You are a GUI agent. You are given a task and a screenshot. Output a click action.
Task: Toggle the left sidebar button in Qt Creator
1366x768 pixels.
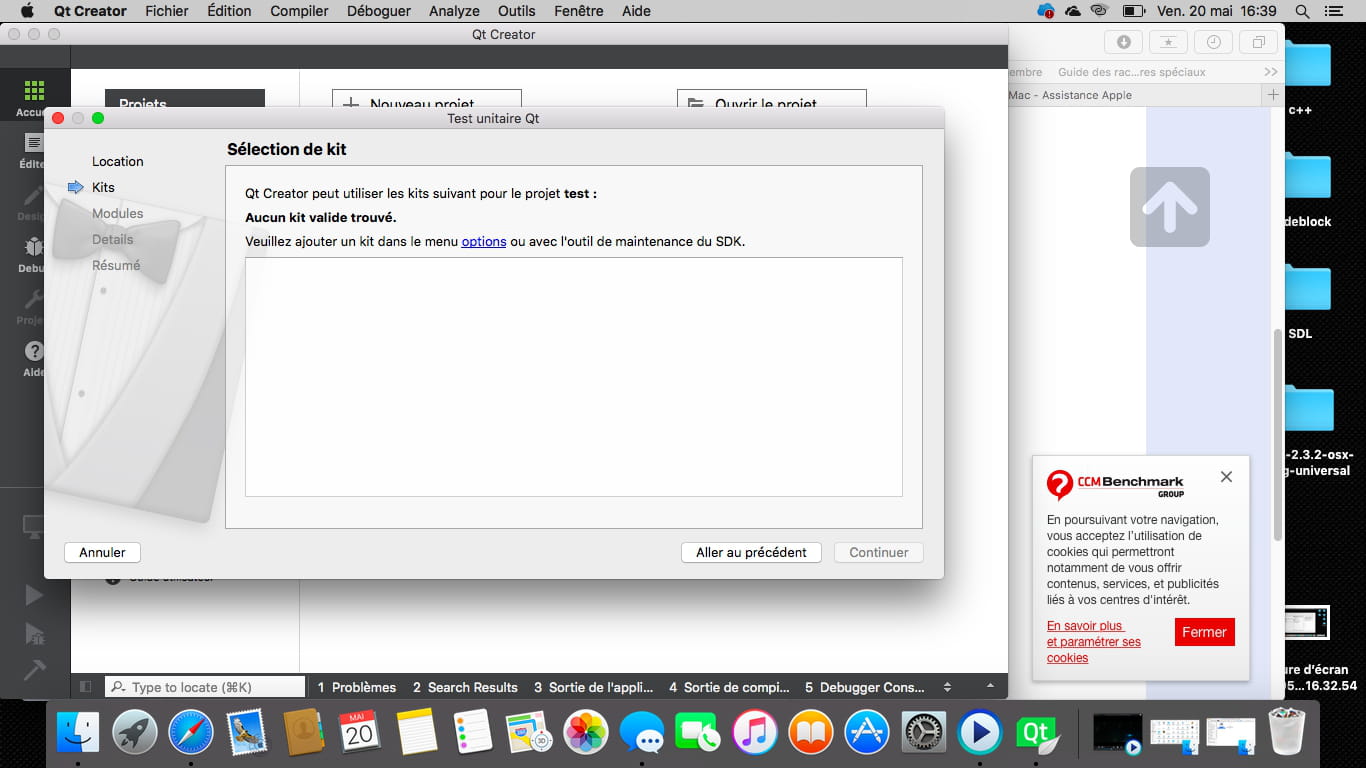85,687
